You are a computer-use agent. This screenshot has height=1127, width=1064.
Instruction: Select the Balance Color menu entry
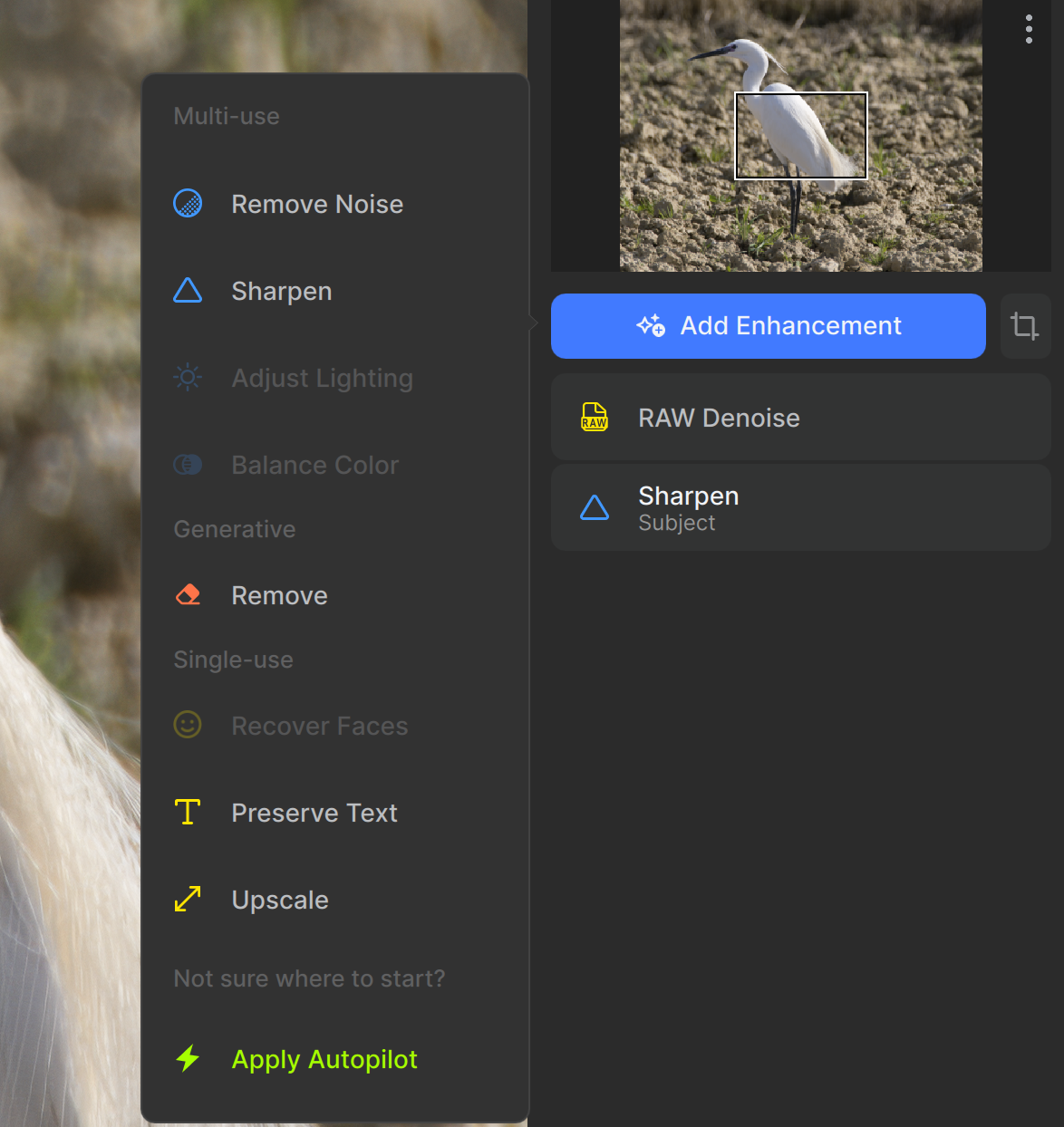click(335, 465)
